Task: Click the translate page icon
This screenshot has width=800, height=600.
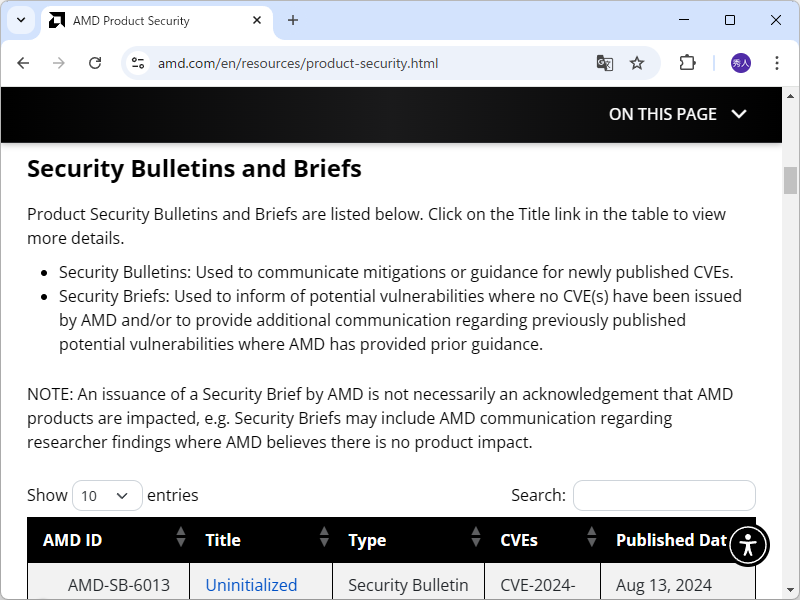Action: pyautogui.click(x=605, y=63)
